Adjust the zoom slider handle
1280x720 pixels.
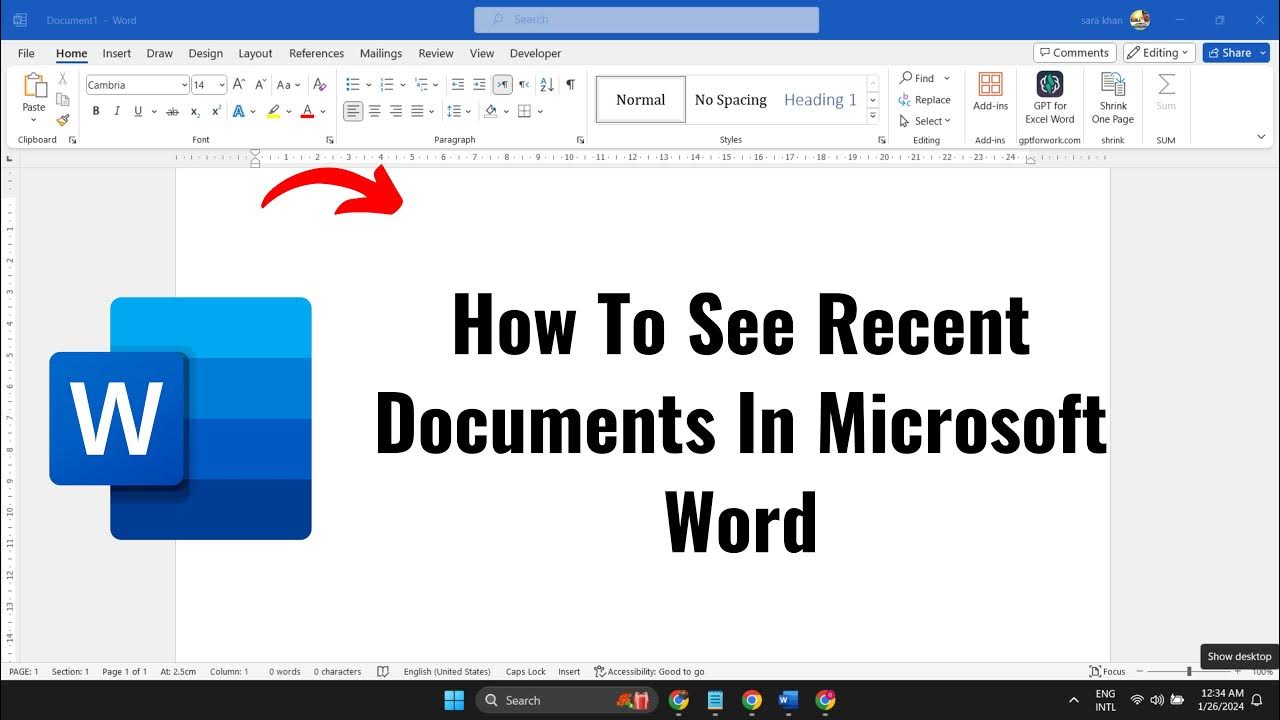tap(1189, 672)
